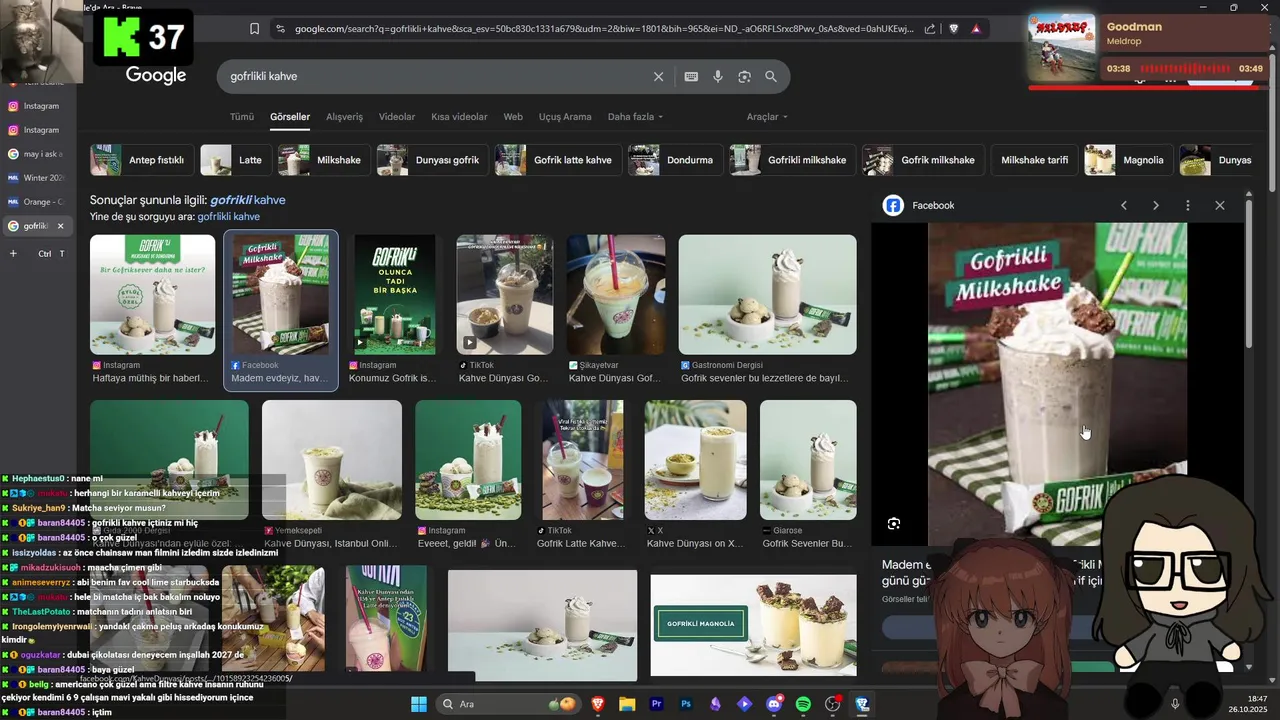This screenshot has height=720, width=1280.
Task: Filter by the Dondurma chip
Action: click(674, 160)
